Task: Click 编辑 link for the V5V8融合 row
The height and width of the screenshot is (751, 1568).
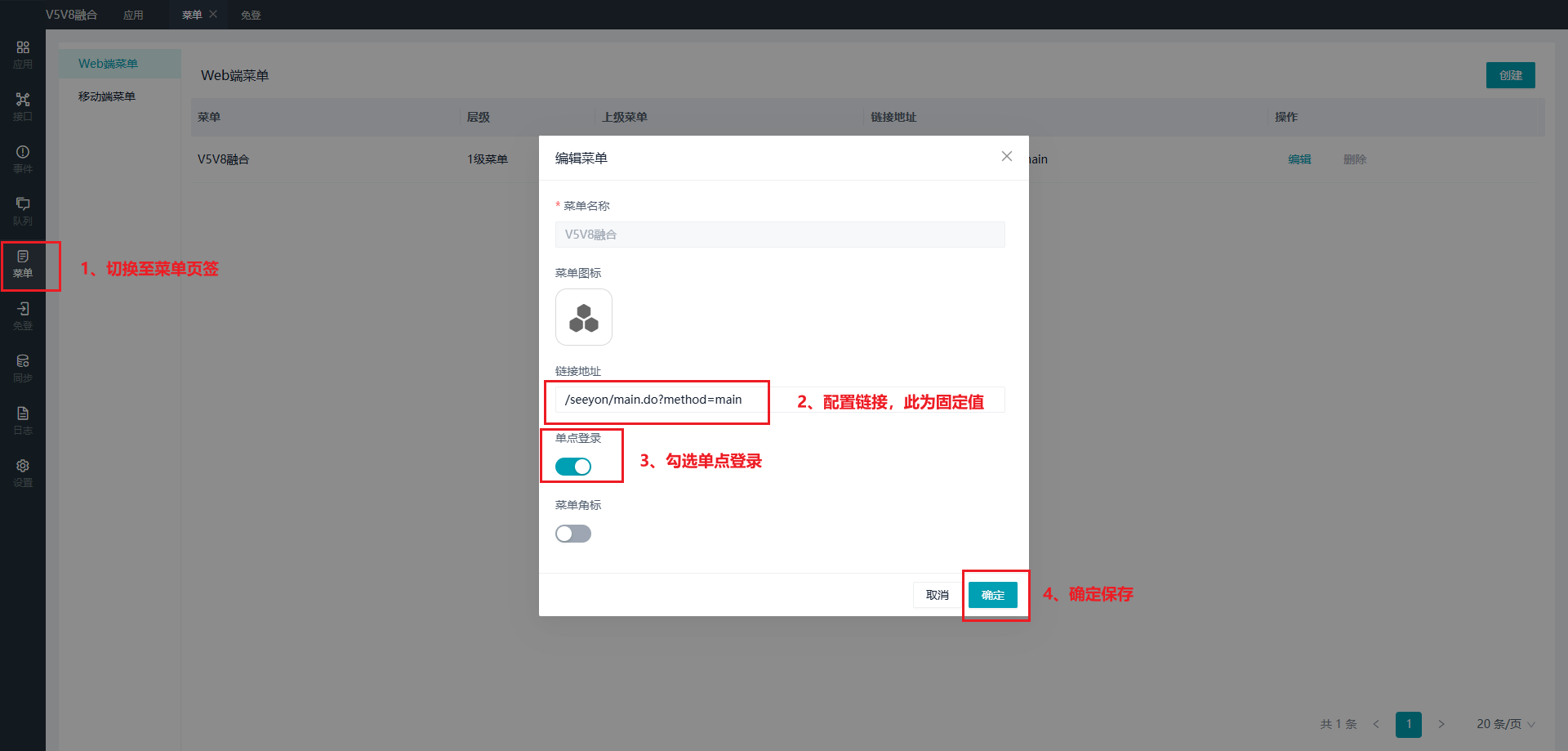Action: [x=1299, y=159]
